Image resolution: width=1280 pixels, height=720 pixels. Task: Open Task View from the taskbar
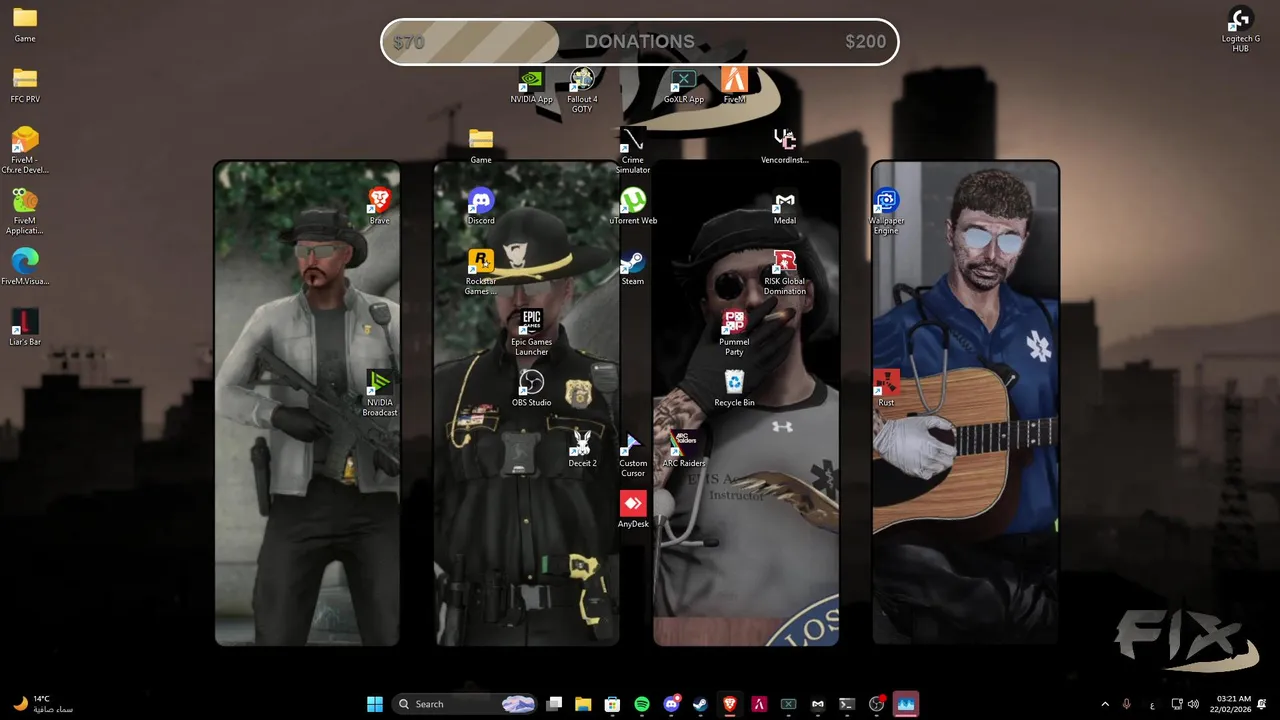(554, 704)
